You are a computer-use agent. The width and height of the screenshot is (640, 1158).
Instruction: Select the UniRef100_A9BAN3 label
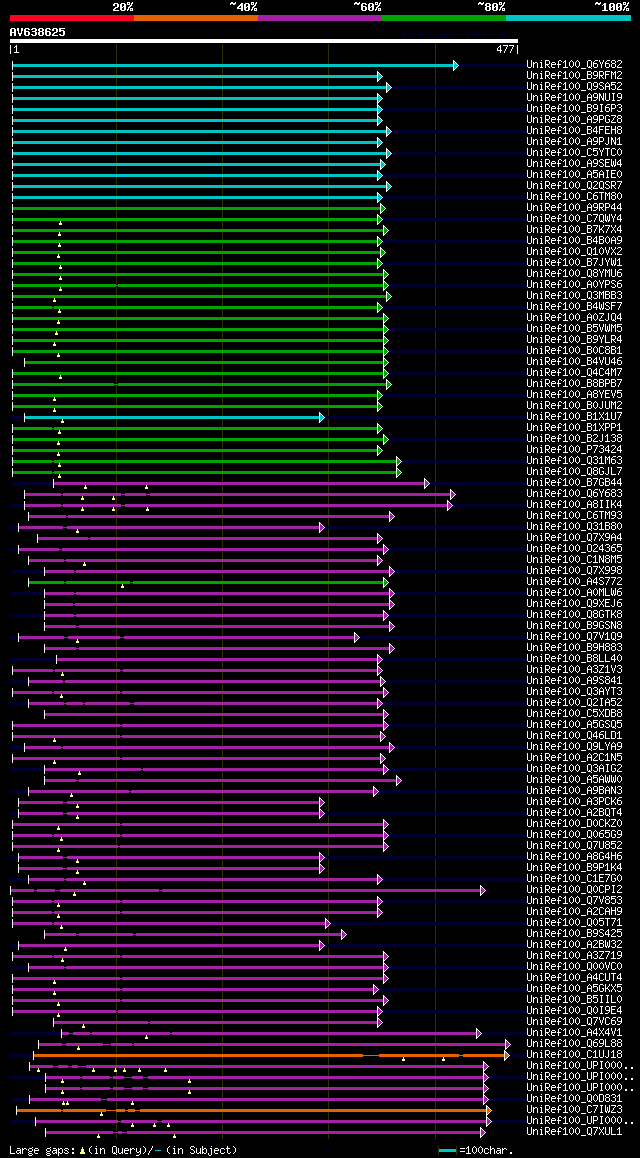[574, 791]
